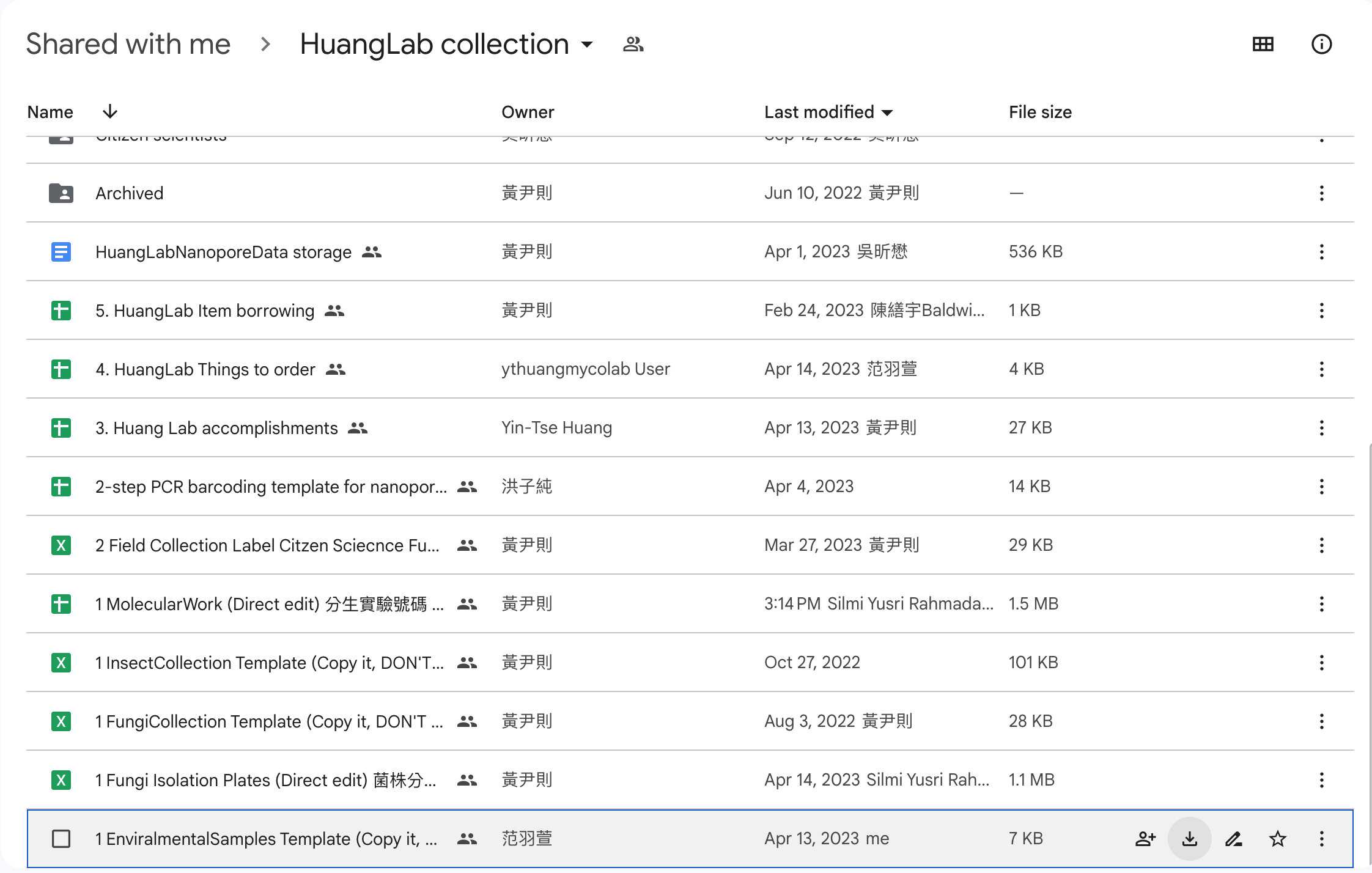Select 1 InsectCollection Template file
The width and height of the screenshot is (1372, 873).
pos(270,663)
